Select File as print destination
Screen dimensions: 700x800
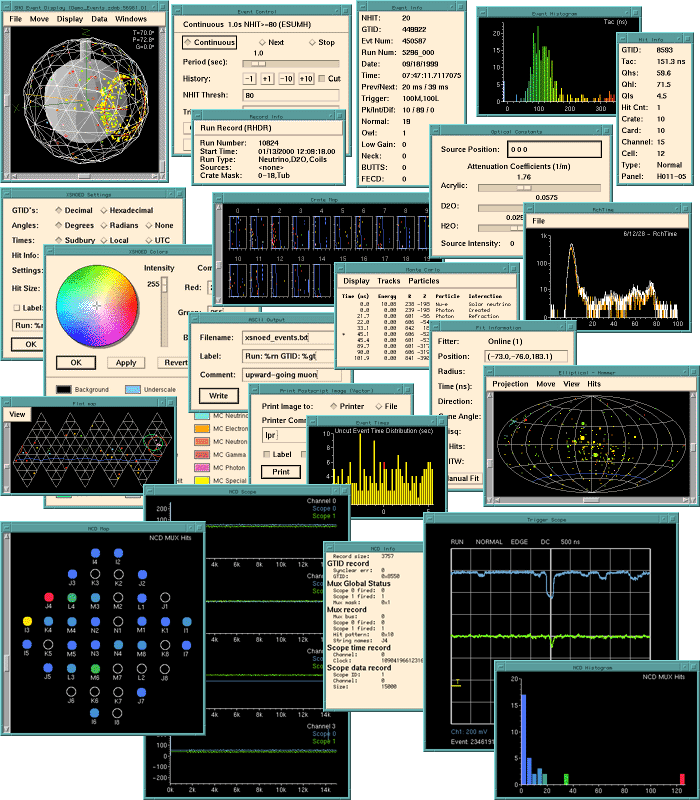[386, 406]
